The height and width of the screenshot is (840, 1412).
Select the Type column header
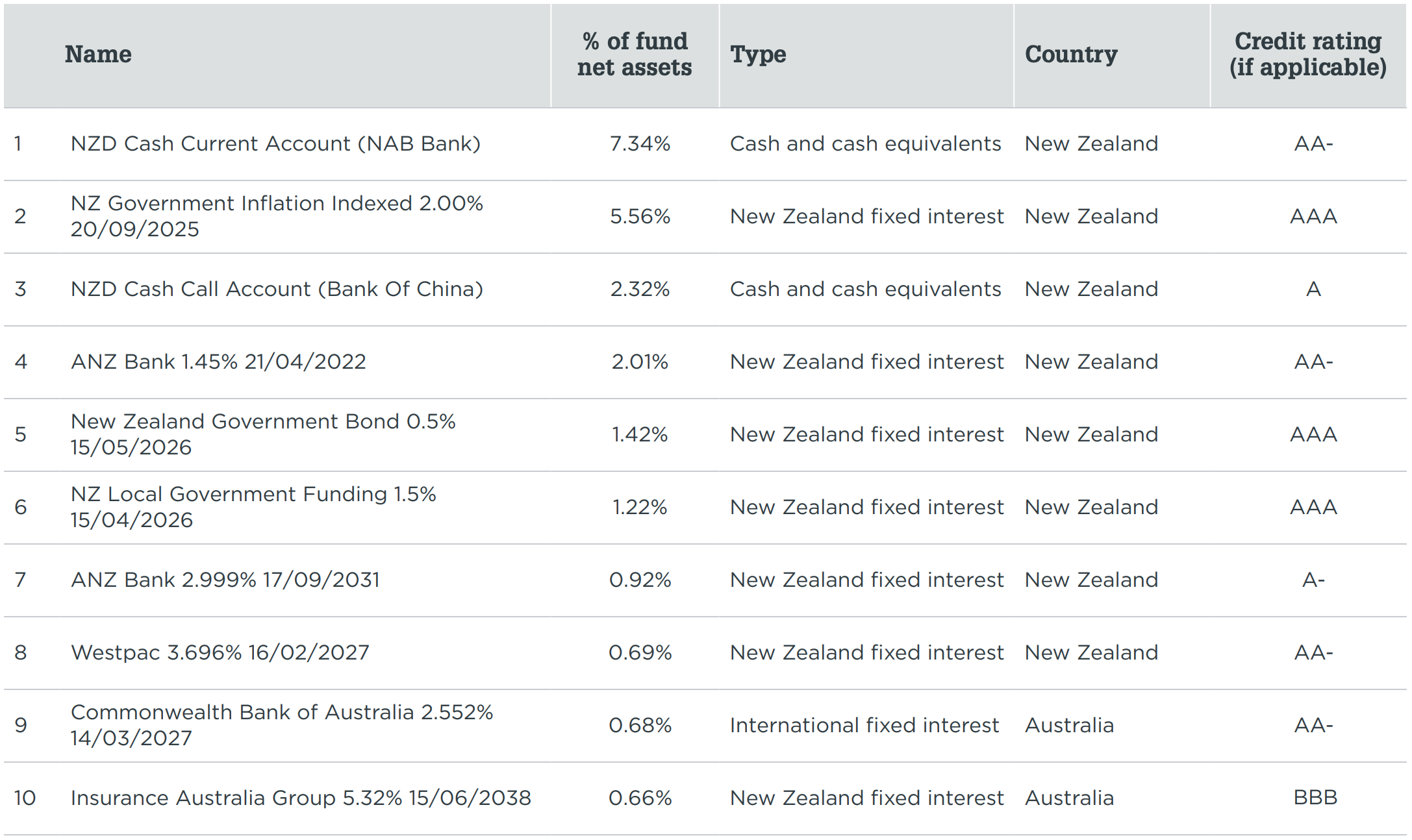[x=758, y=55]
